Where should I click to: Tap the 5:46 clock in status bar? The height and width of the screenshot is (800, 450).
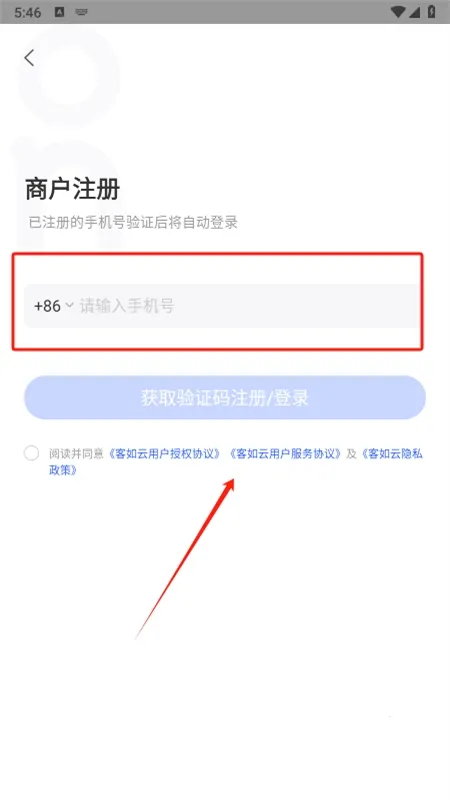click(x=28, y=12)
